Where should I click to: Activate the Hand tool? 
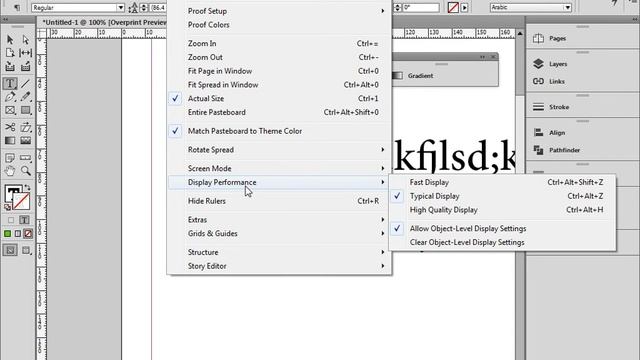tap(10, 171)
